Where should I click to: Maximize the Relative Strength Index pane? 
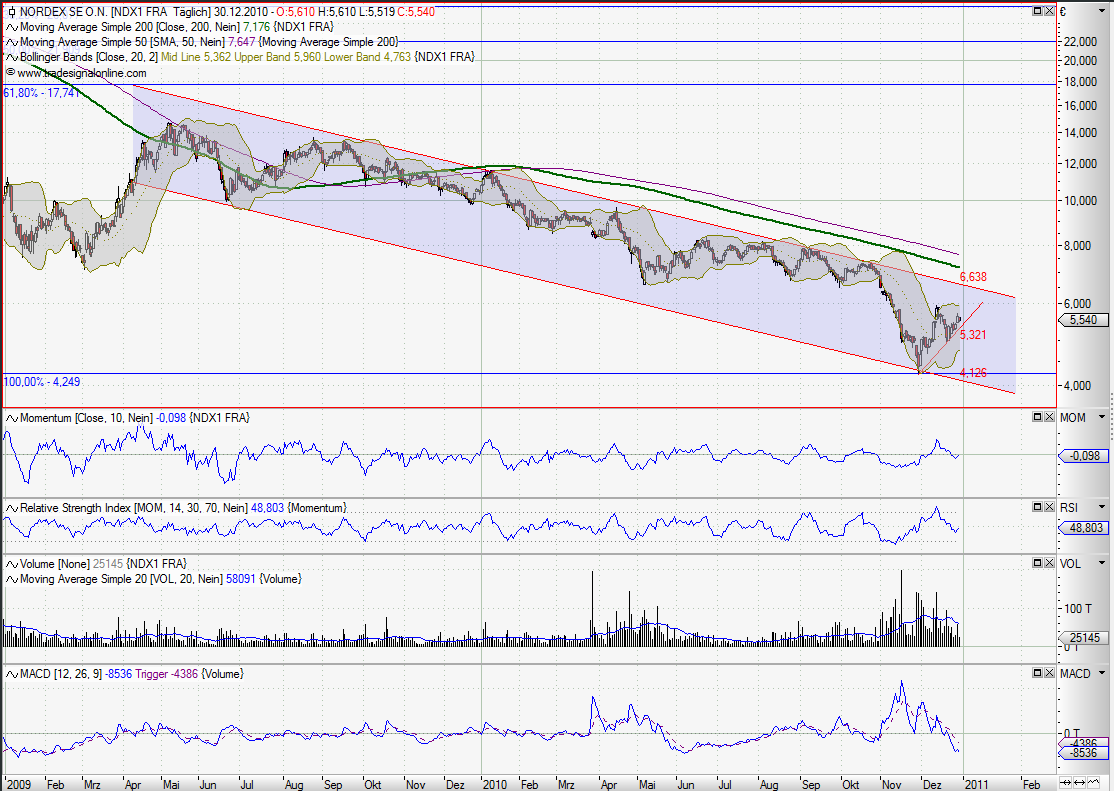click(1037, 507)
